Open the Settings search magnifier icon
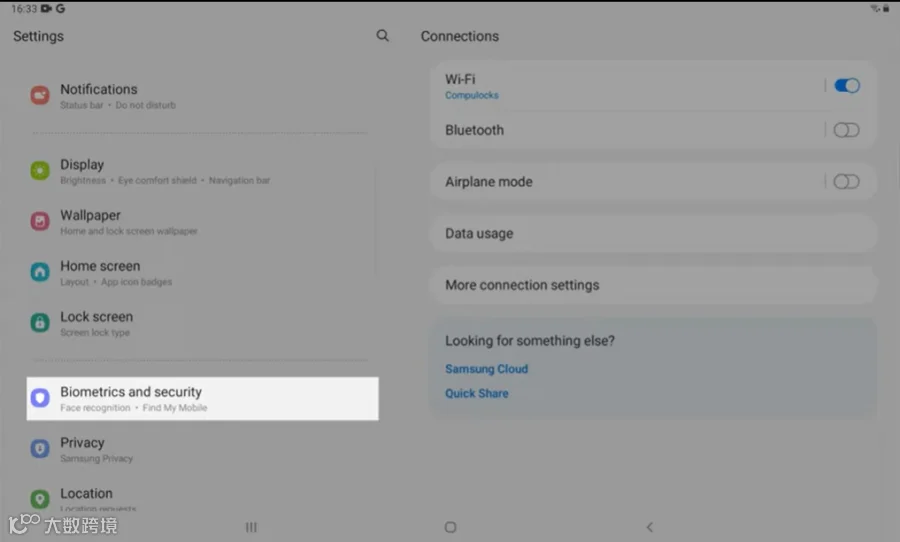The height and width of the screenshot is (542, 900). pyautogui.click(x=383, y=36)
